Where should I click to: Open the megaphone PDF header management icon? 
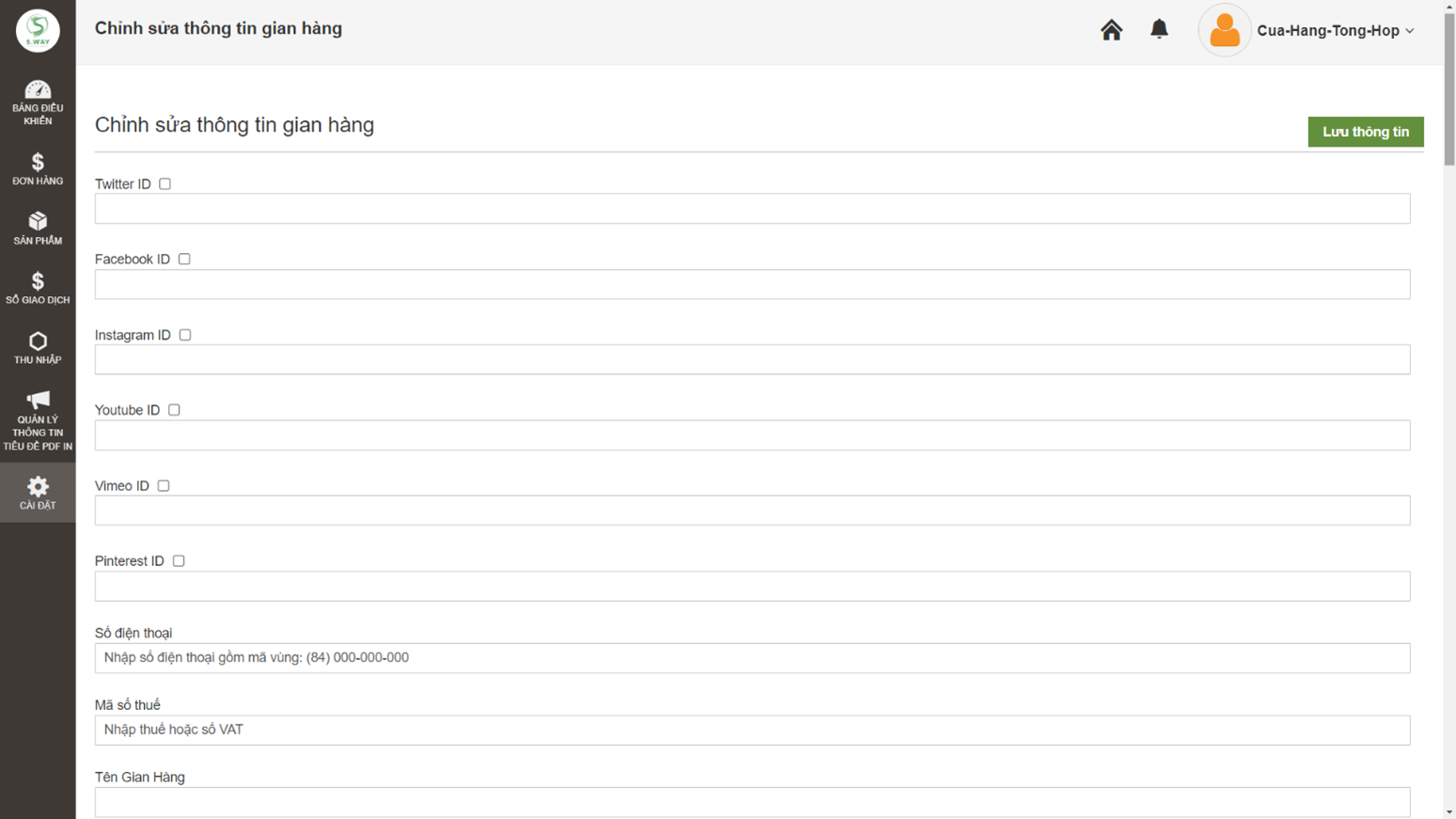point(38,401)
